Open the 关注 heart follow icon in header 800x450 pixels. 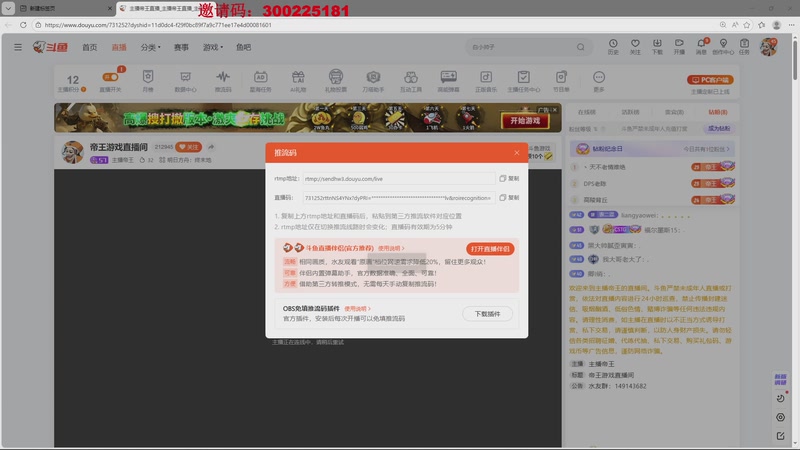point(635,47)
